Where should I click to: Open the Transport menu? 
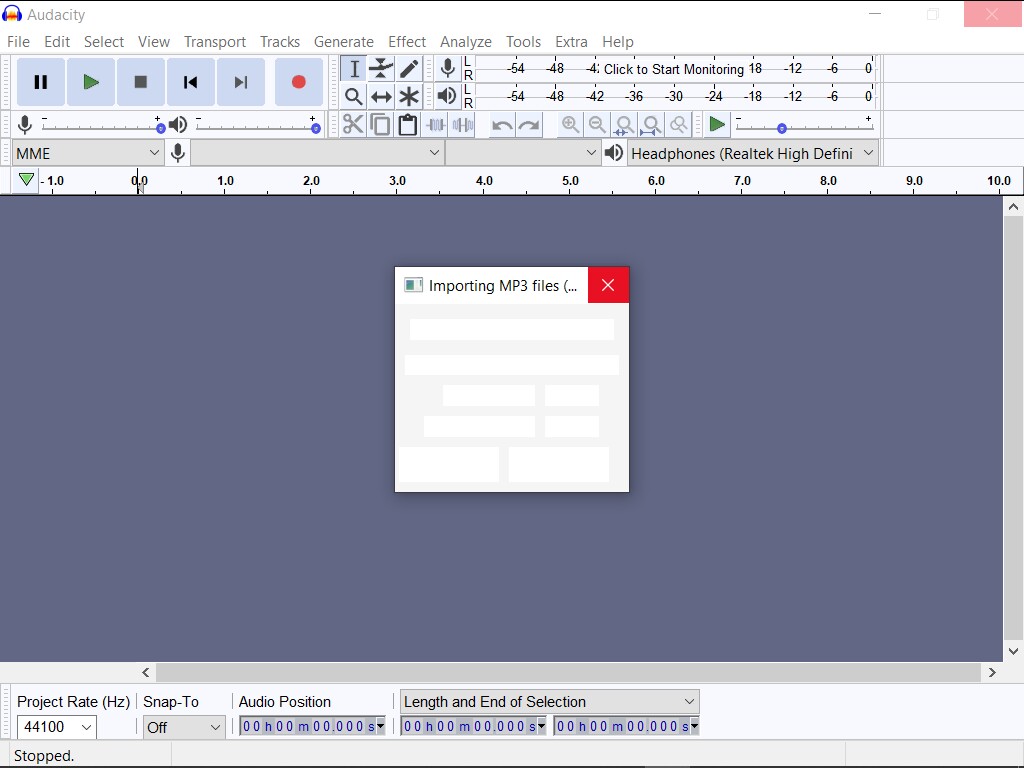point(214,41)
